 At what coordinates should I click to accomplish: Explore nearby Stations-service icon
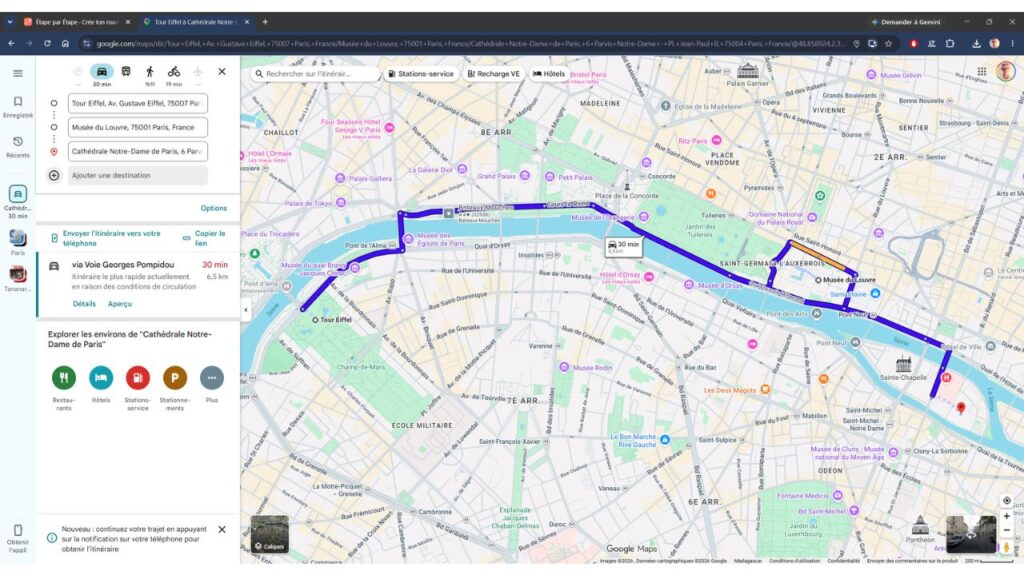[138, 377]
